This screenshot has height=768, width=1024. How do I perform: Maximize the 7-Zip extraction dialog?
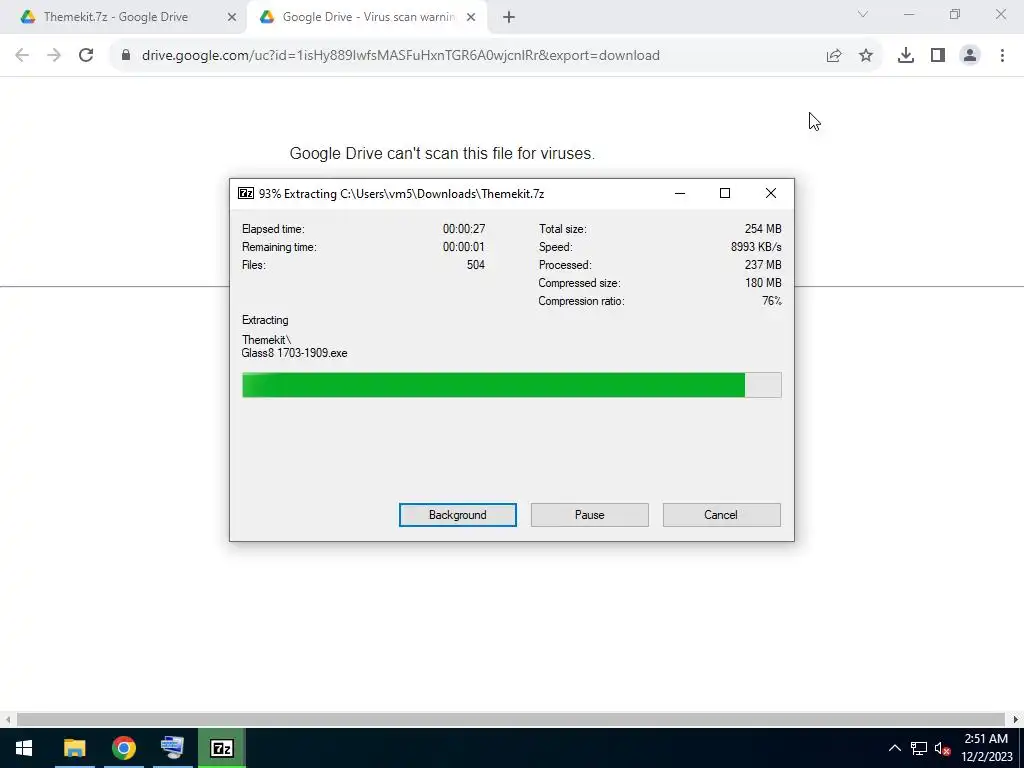point(725,193)
